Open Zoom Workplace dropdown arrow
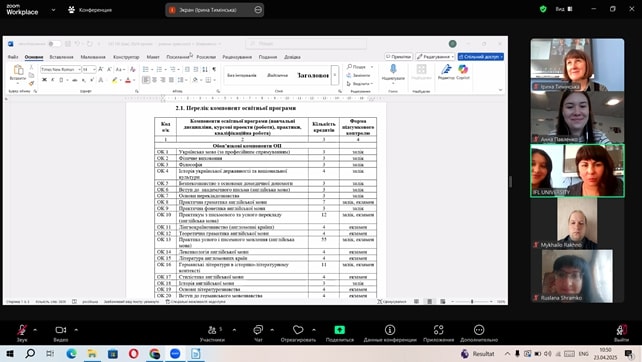642x362 pixels. 53,9
